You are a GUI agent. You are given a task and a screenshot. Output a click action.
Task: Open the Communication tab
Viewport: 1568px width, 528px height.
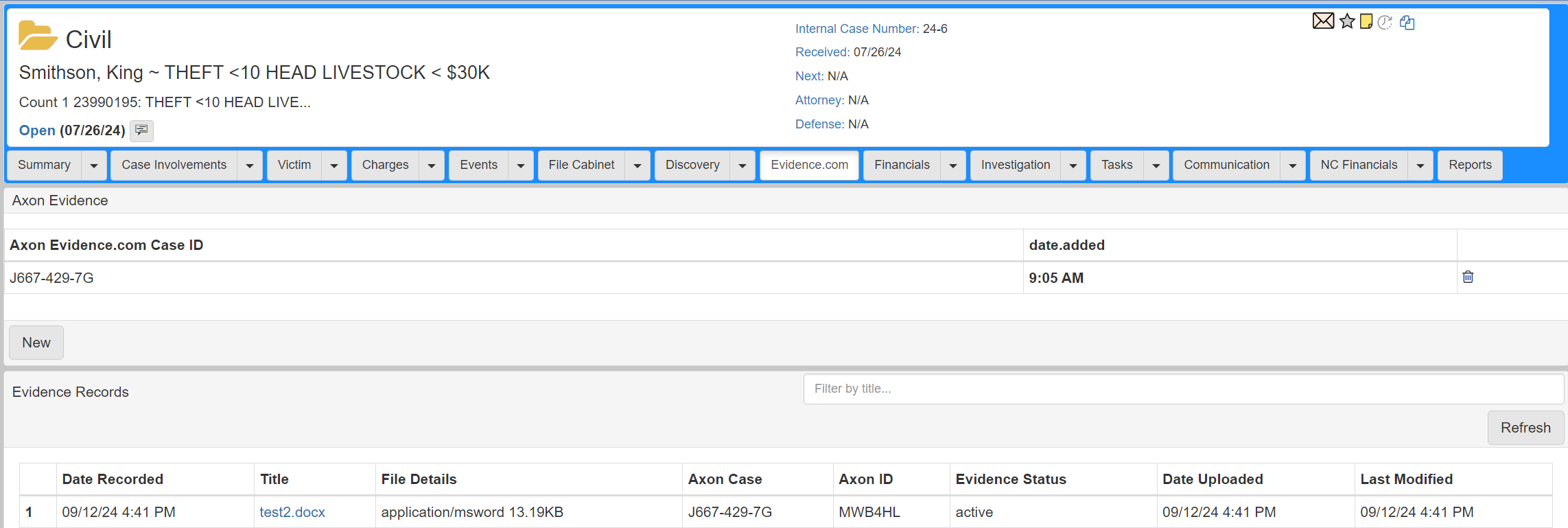coord(1227,165)
